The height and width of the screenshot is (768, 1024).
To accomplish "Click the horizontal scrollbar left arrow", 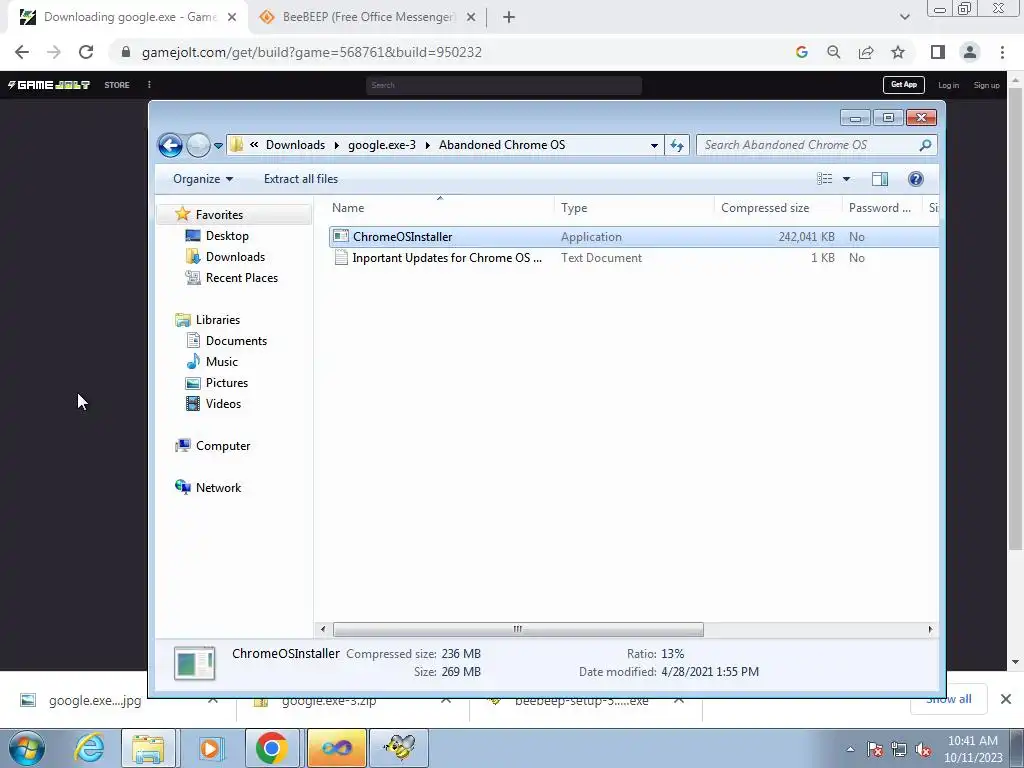I will [x=323, y=630].
